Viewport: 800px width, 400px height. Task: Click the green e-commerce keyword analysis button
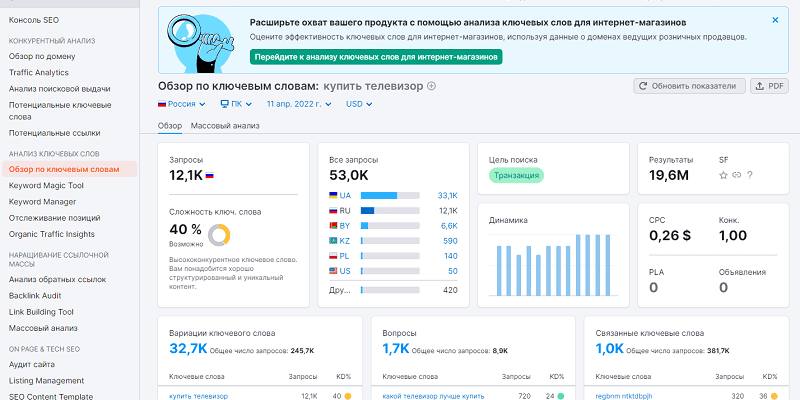pos(375,57)
